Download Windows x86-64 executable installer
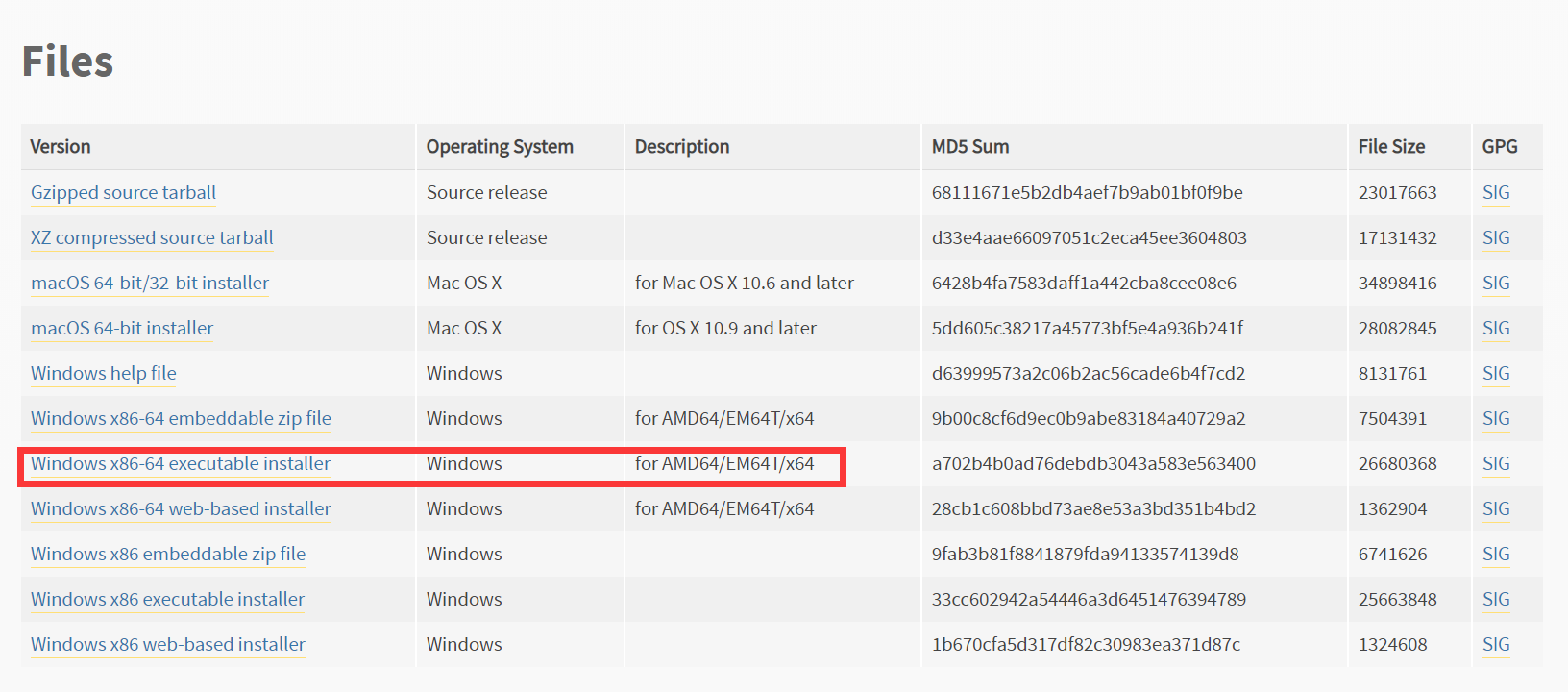This screenshot has width=1568, height=692. tap(181, 463)
